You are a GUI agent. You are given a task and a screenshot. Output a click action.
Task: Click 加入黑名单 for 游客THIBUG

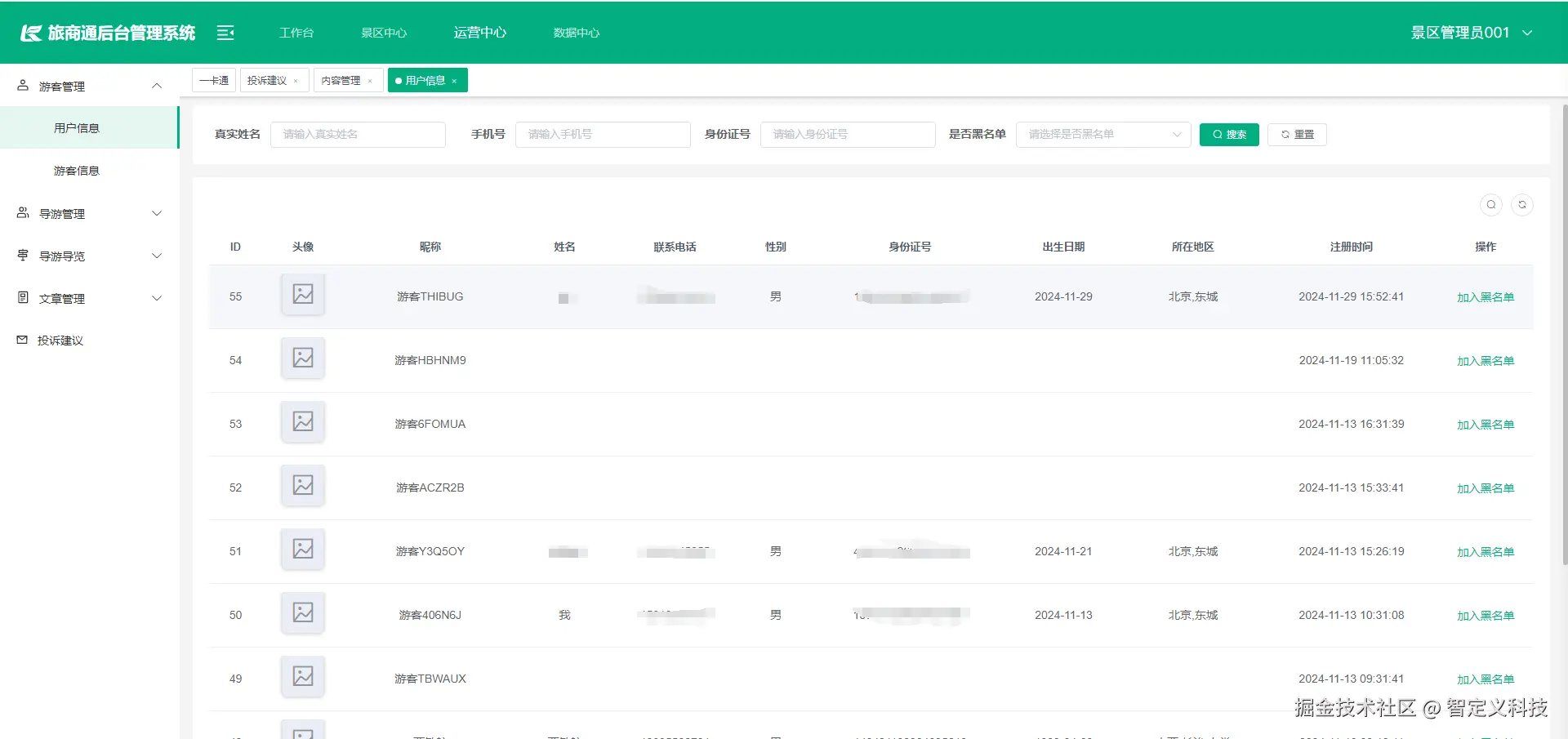point(1486,297)
